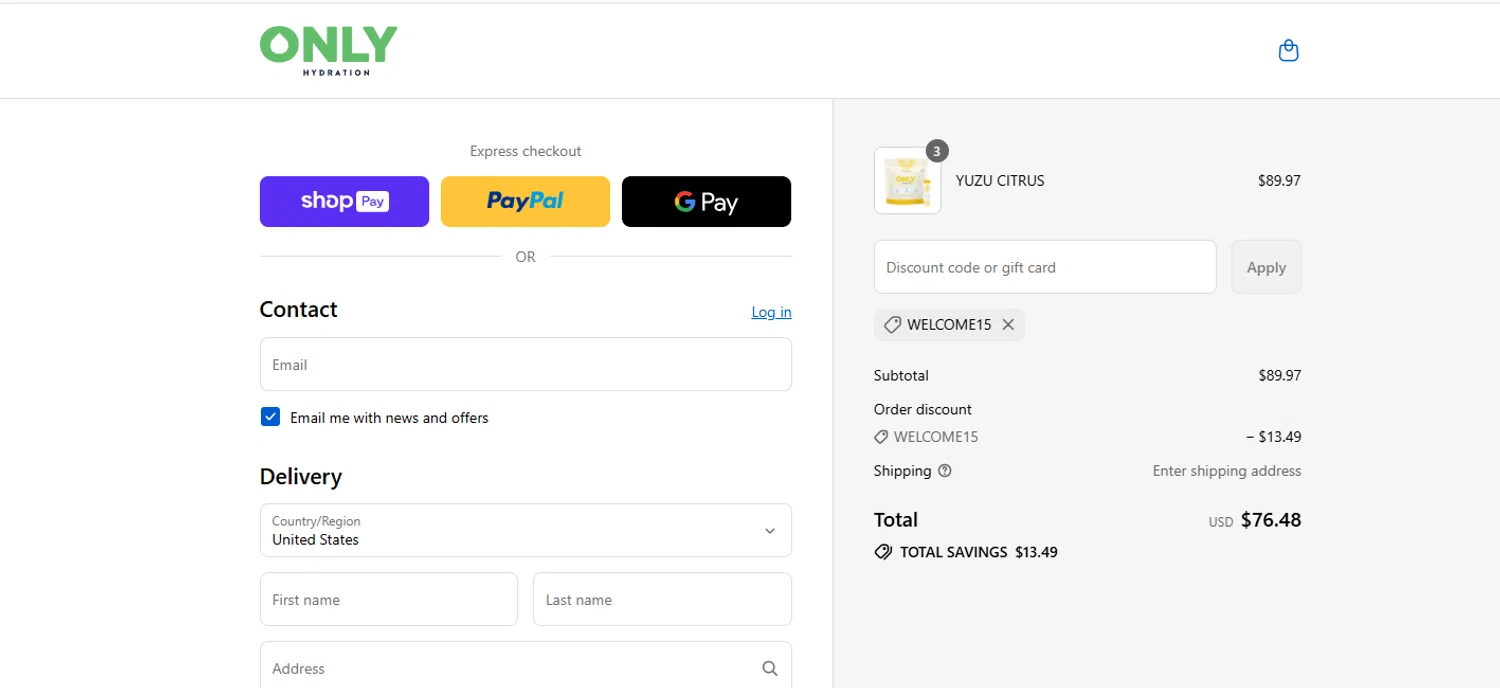This screenshot has width=1500, height=688.
Task: Click the WELCOME15 label under Order discount
Action: (936, 437)
